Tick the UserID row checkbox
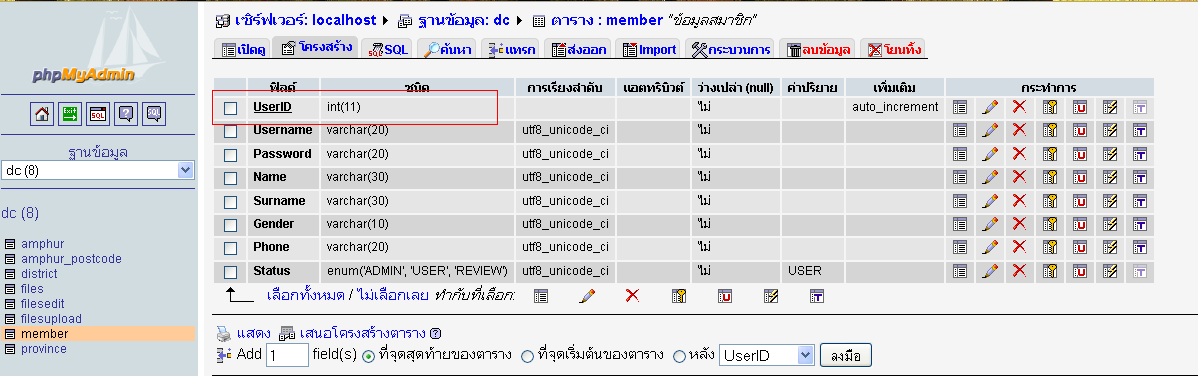Viewport: 1198px width, 376px height. click(231, 109)
